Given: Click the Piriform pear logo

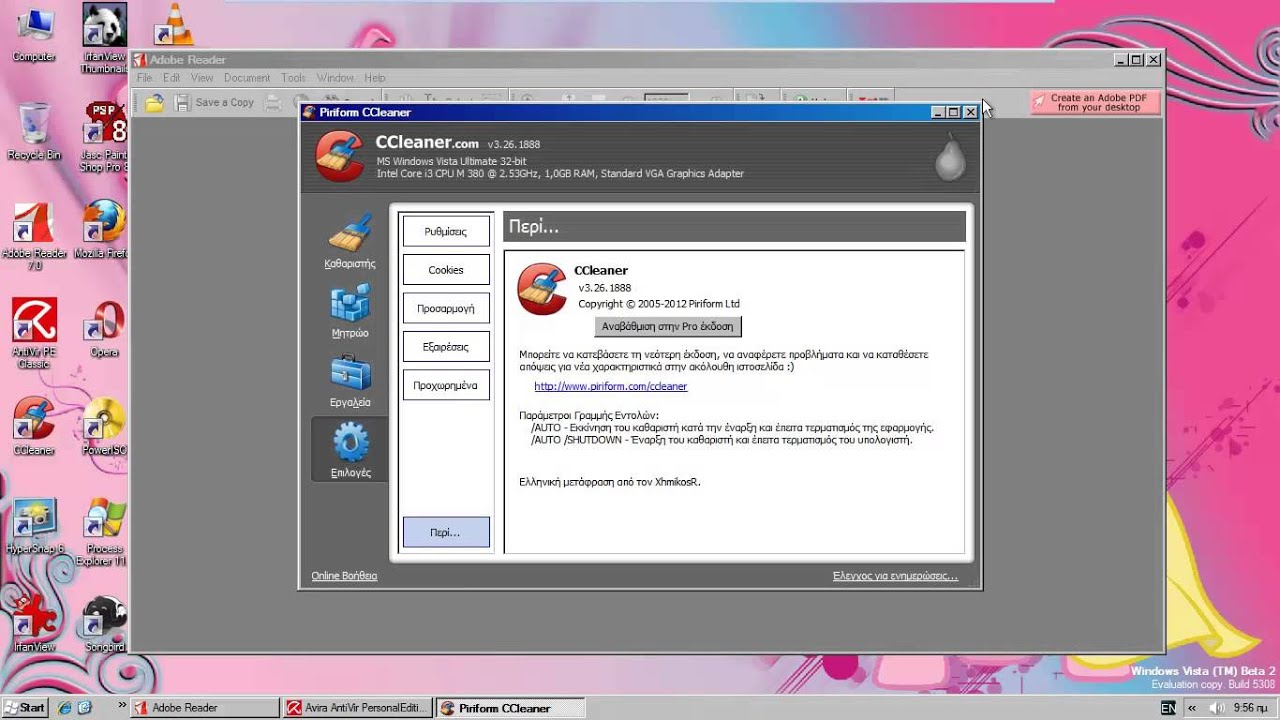Looking at the screenshot, I should (x=949, y=158).
